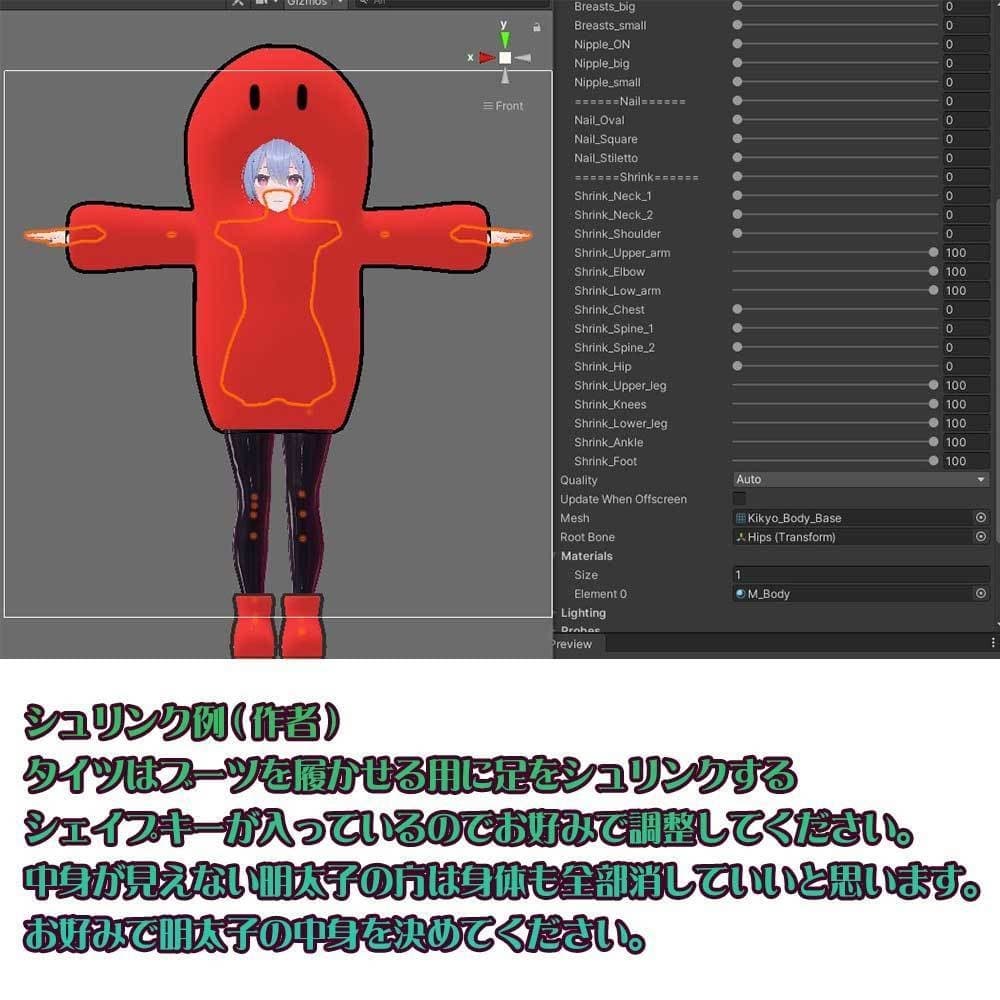The width and height of the screenshot is (1000, 1000).
Task: Click the Materials Size input field
Action: [860, 575]
